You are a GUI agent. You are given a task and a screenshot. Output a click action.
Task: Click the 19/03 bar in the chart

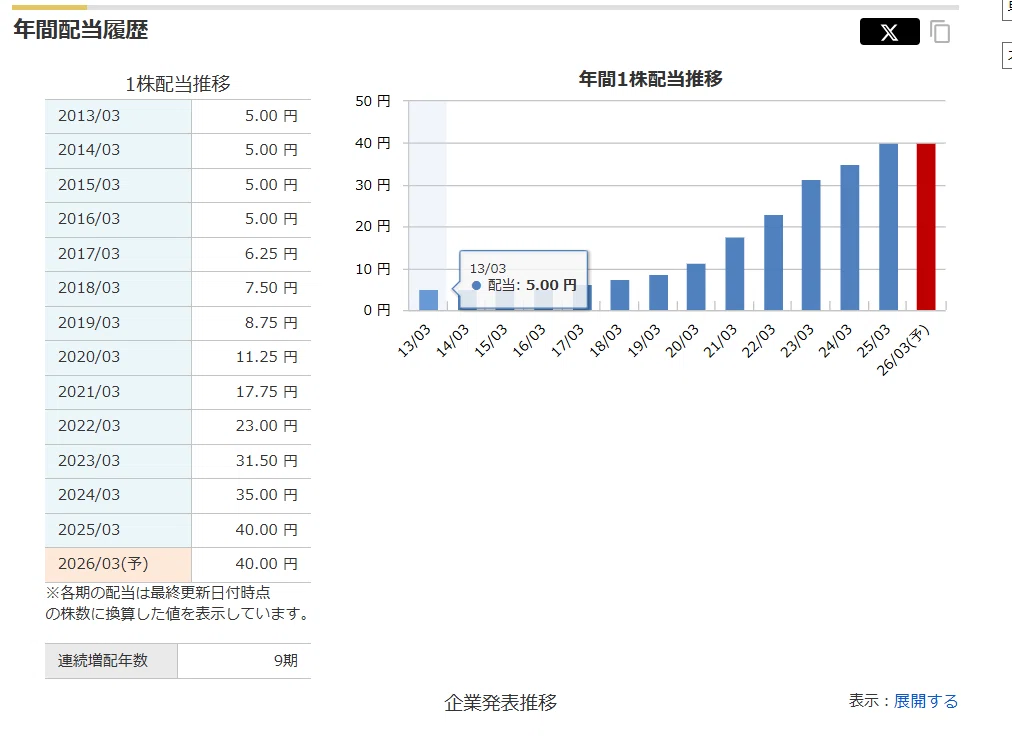(658, 292)
